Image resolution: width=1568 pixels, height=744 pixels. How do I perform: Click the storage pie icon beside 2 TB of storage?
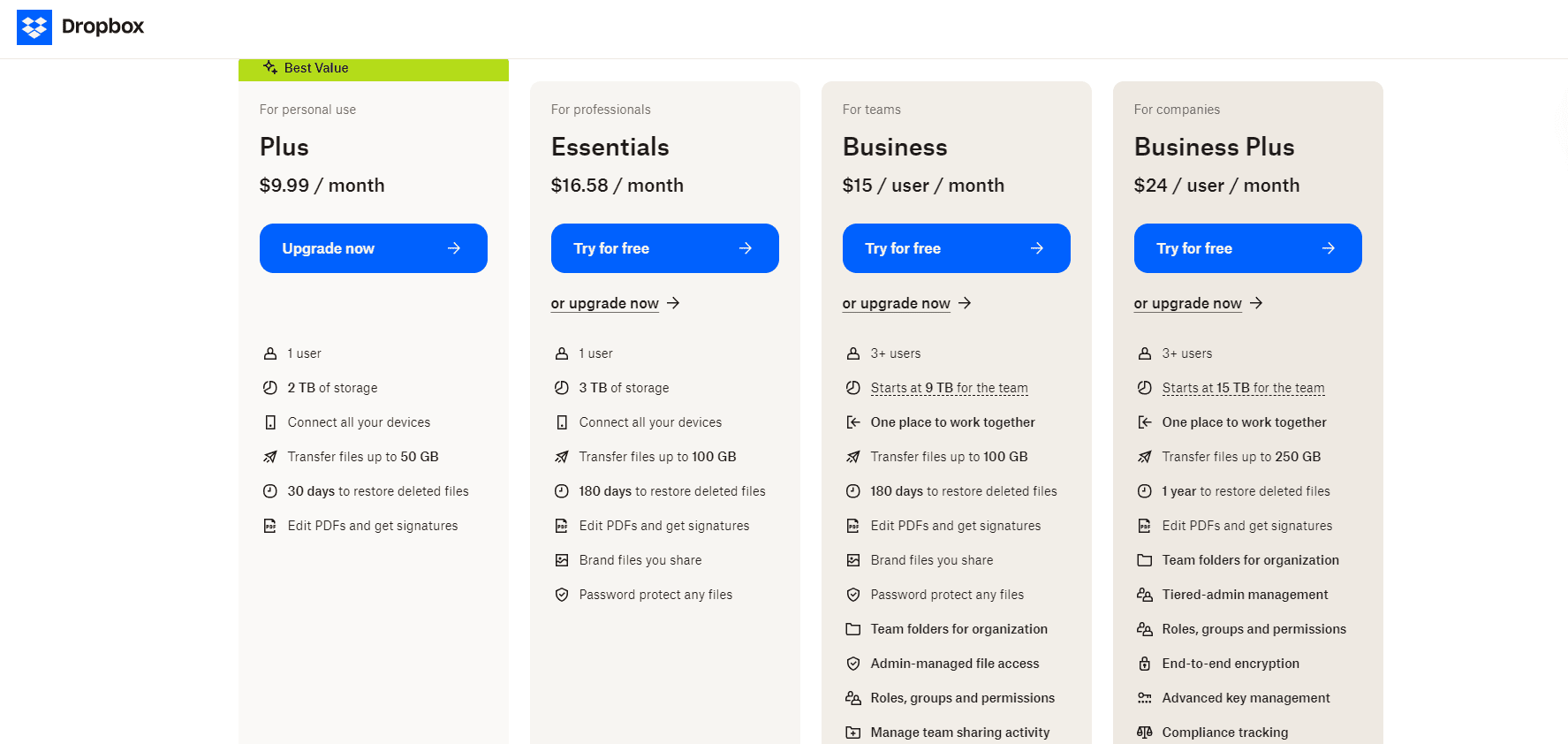[x=270, y=387]
